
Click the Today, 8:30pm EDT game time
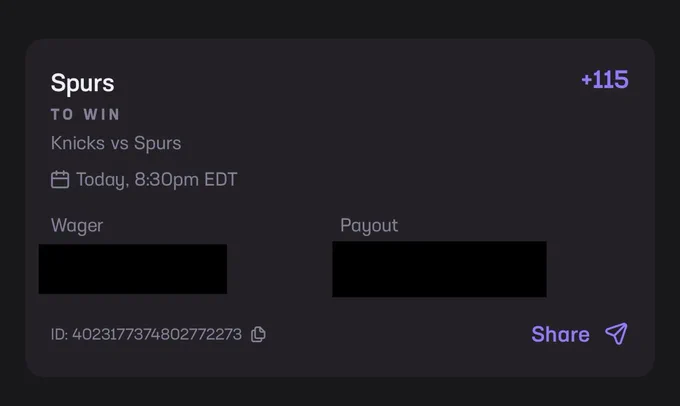coord(157,180)
